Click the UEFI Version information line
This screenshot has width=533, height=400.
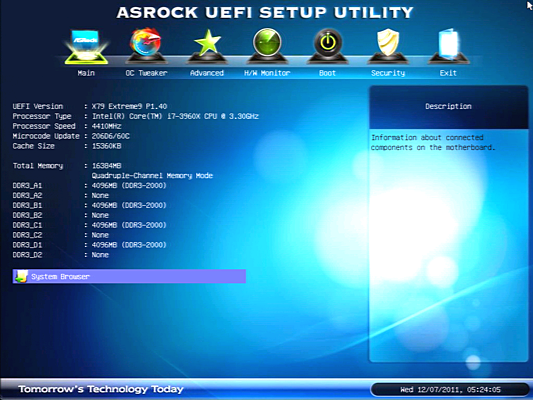[x=90, y=106]
